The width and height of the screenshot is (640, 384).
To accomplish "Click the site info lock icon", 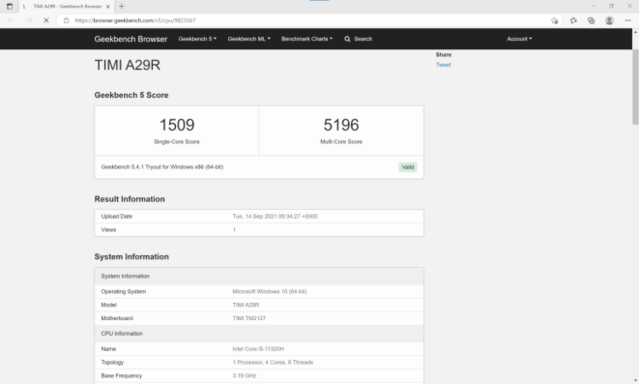I will 67,20.
